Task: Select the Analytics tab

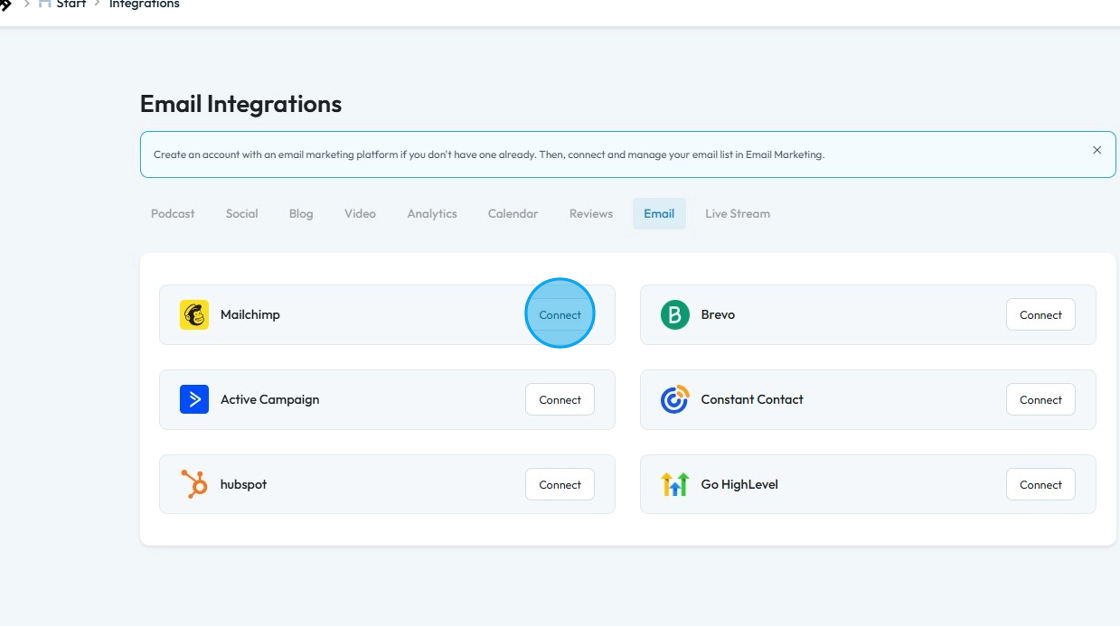Action: click(432, 214)
